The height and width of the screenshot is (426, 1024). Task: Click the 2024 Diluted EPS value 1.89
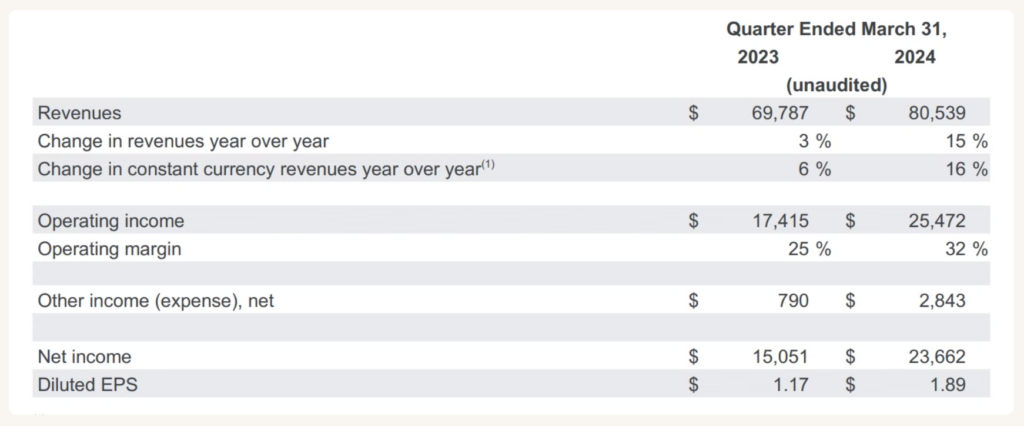pyautogui.click(x=947, y=385)
